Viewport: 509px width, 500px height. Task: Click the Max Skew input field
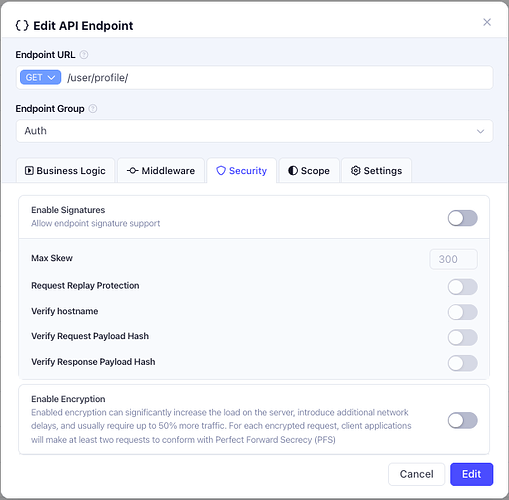coord(453,259)
